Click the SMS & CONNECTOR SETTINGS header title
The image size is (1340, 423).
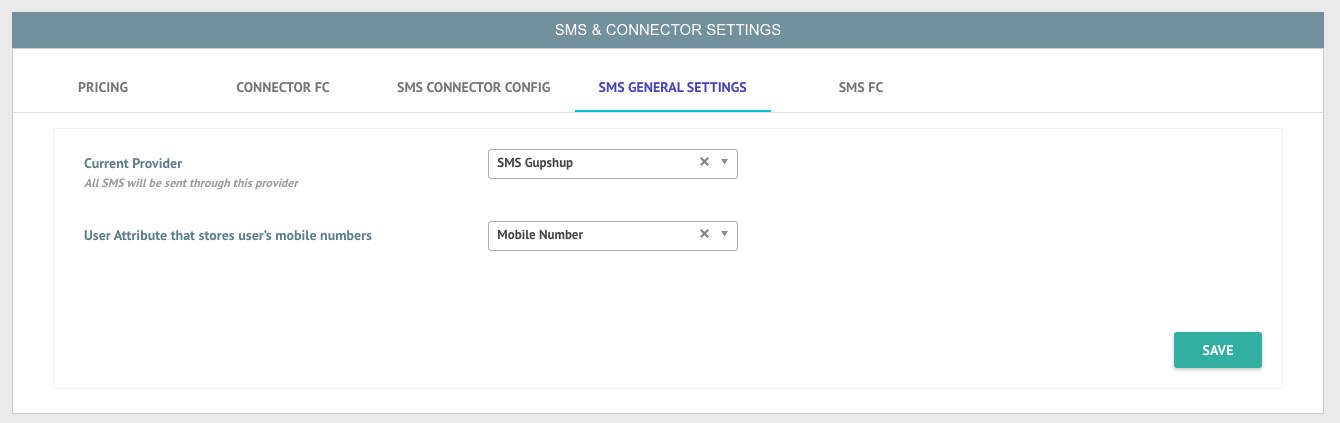[x=668, y=30]
